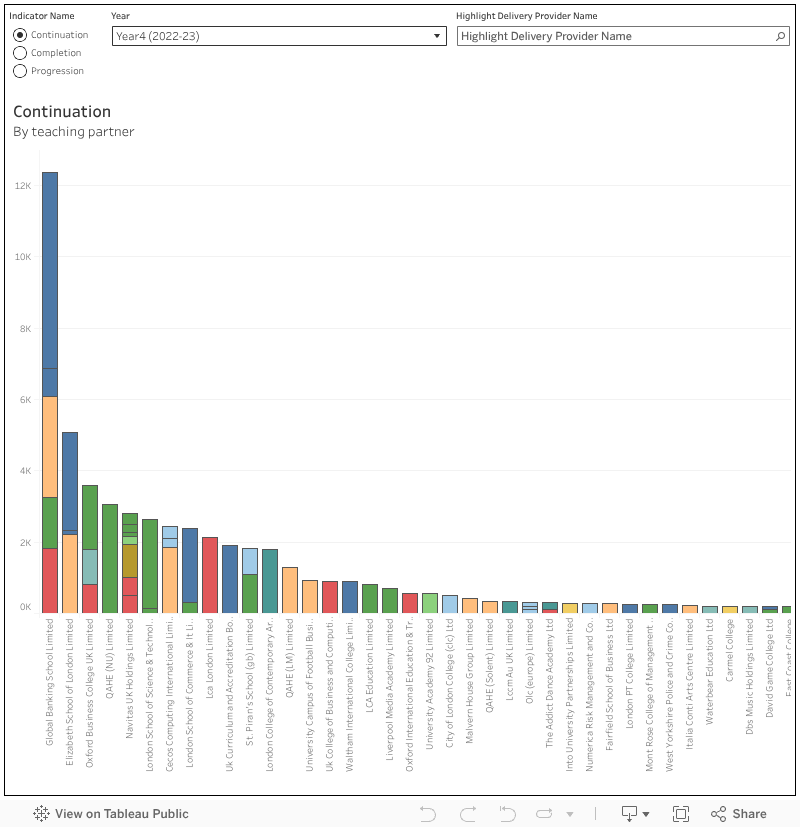Enter full screen mode via the icon
The height and width of the screenshot is (827, 800).
(681, 814)
